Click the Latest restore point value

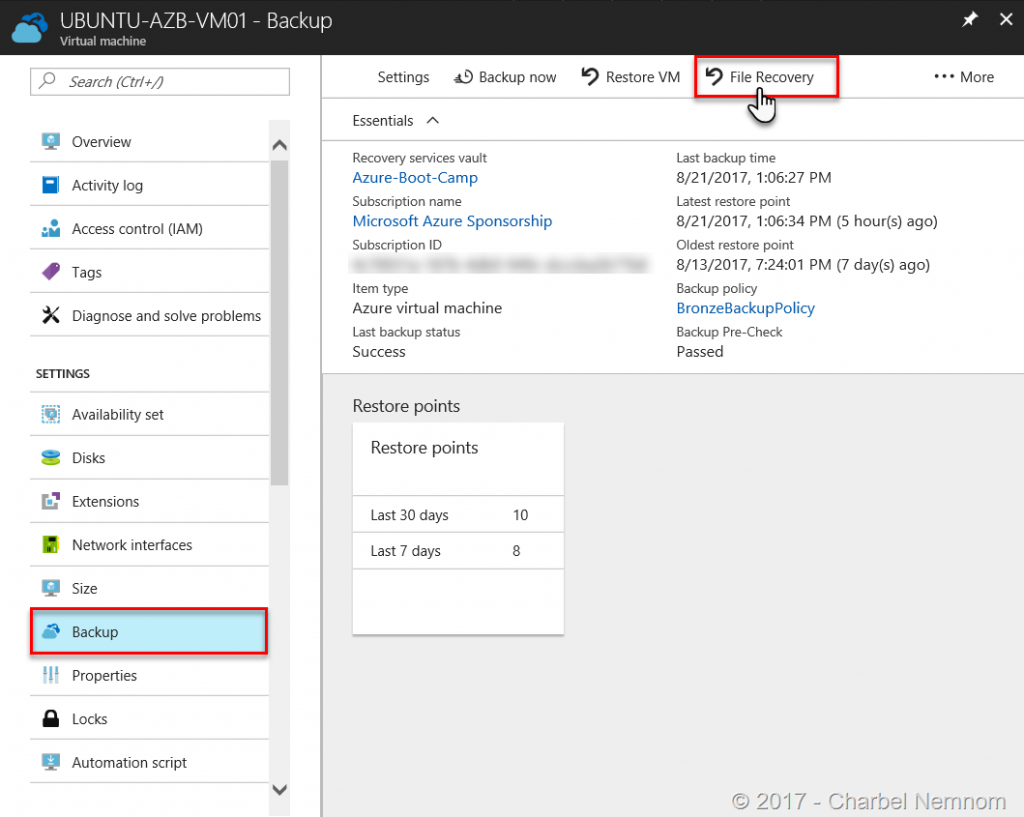(807, 221)
